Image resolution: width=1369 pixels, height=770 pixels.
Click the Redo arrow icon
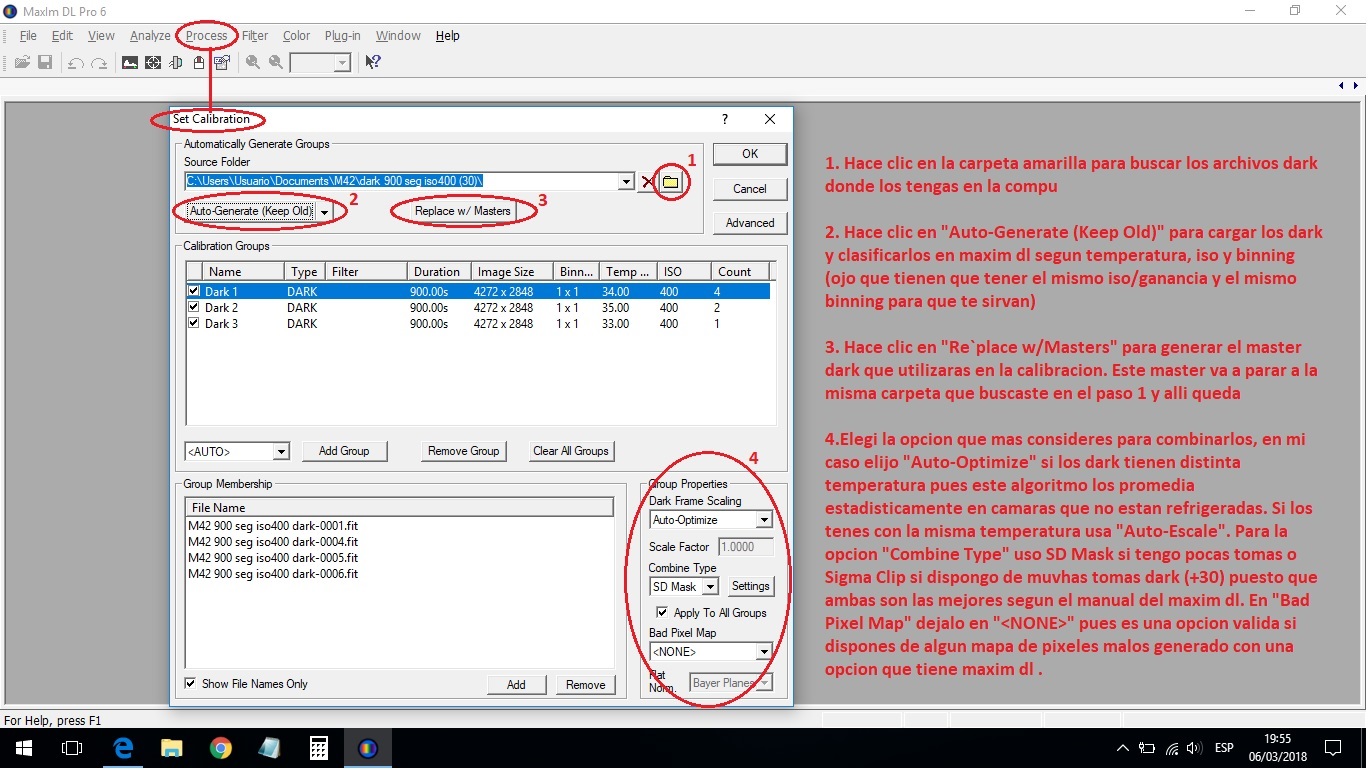[99, 62]
